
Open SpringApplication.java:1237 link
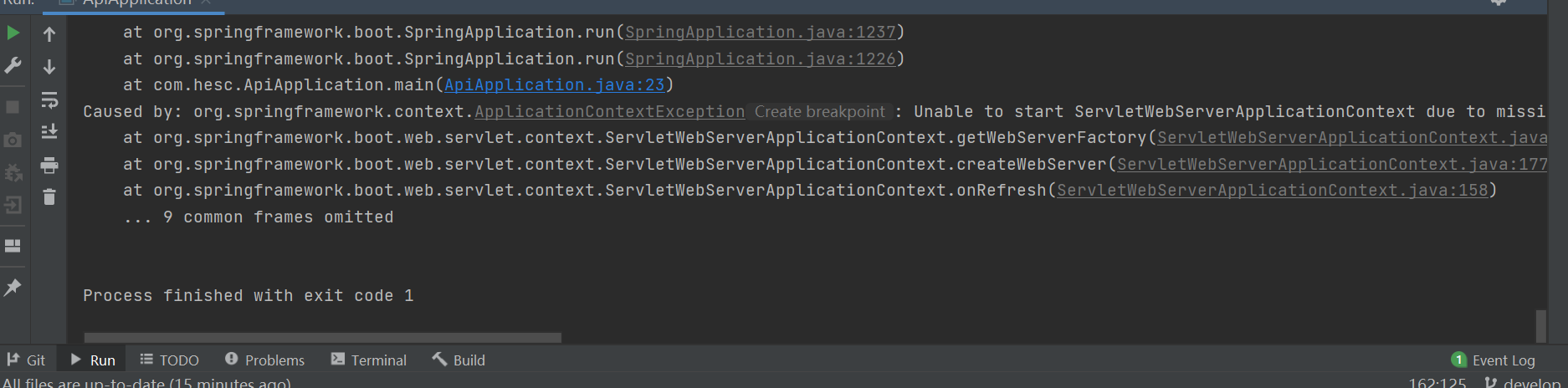(761, 33)
